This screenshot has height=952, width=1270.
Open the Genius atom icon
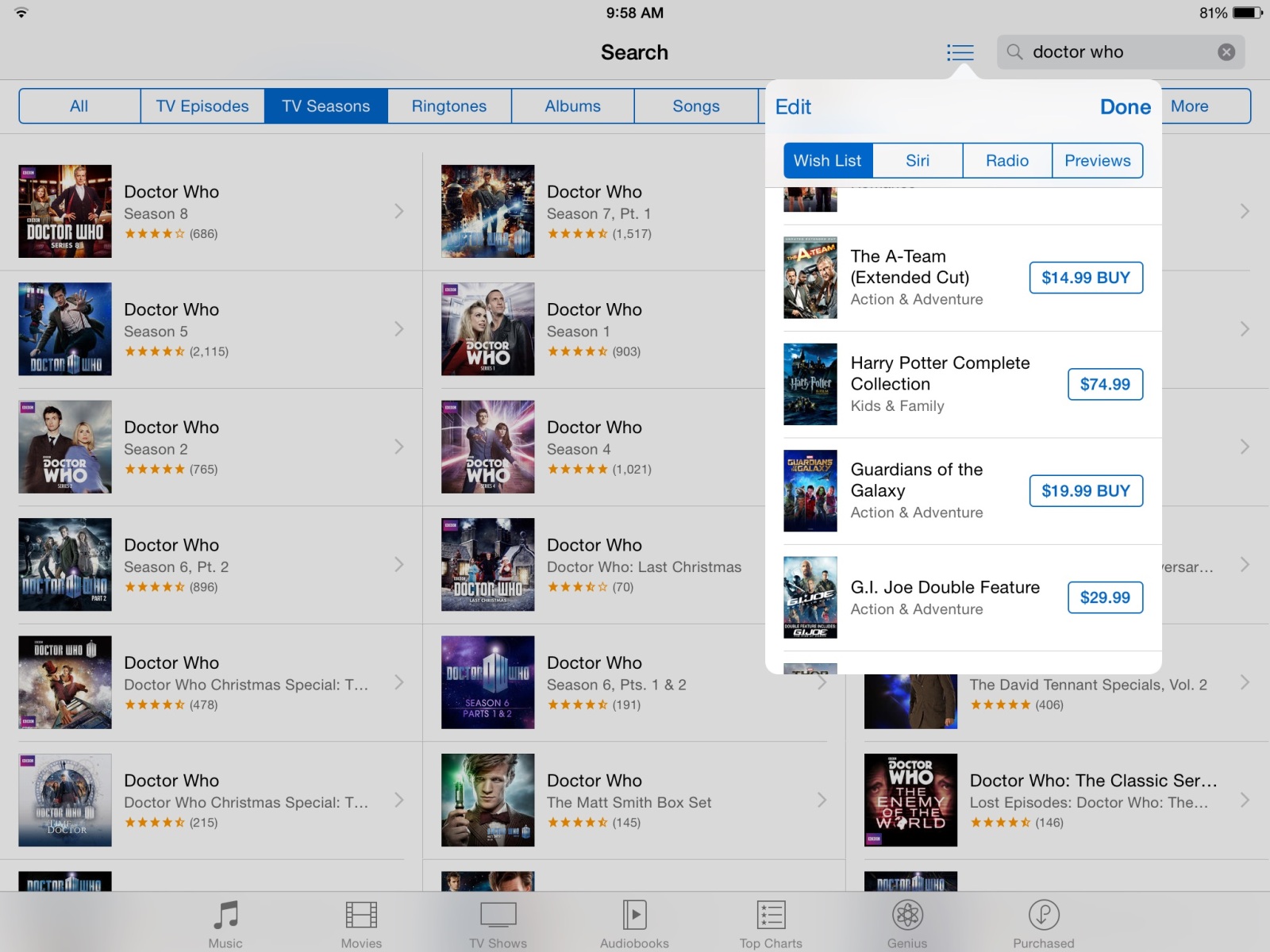pos(907,915)
